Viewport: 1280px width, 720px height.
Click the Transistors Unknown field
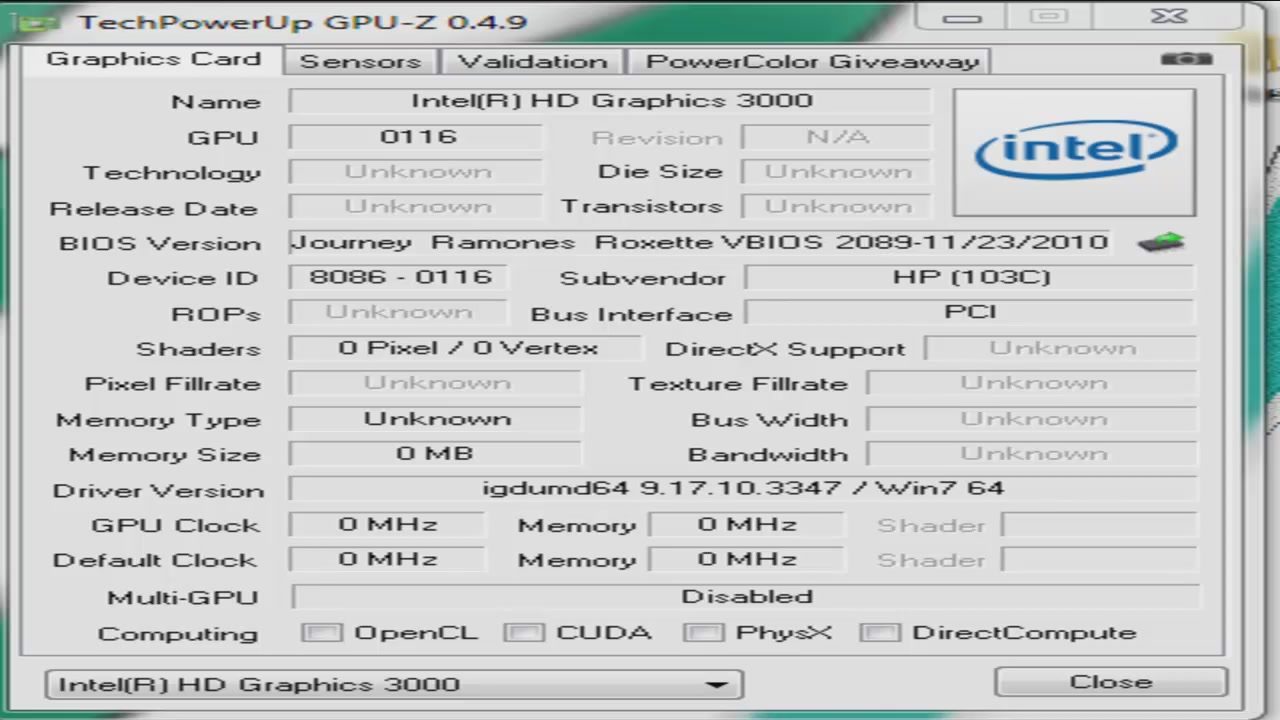837,207
